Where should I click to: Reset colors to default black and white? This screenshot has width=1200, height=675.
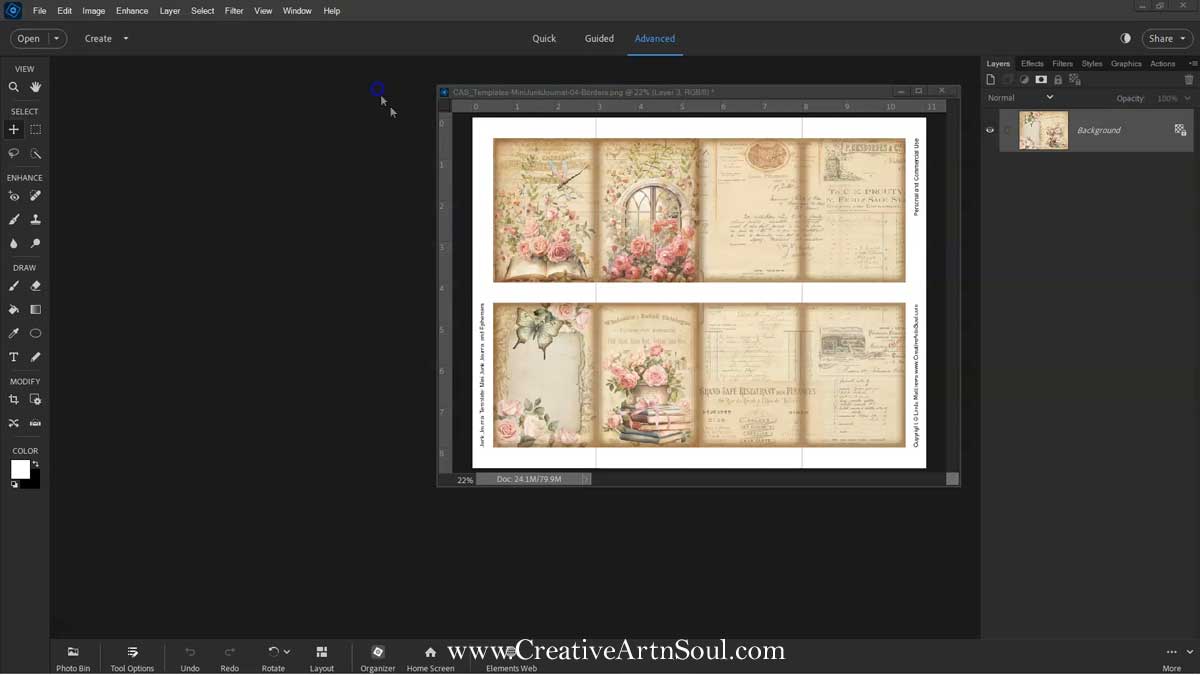coord(14,484)
